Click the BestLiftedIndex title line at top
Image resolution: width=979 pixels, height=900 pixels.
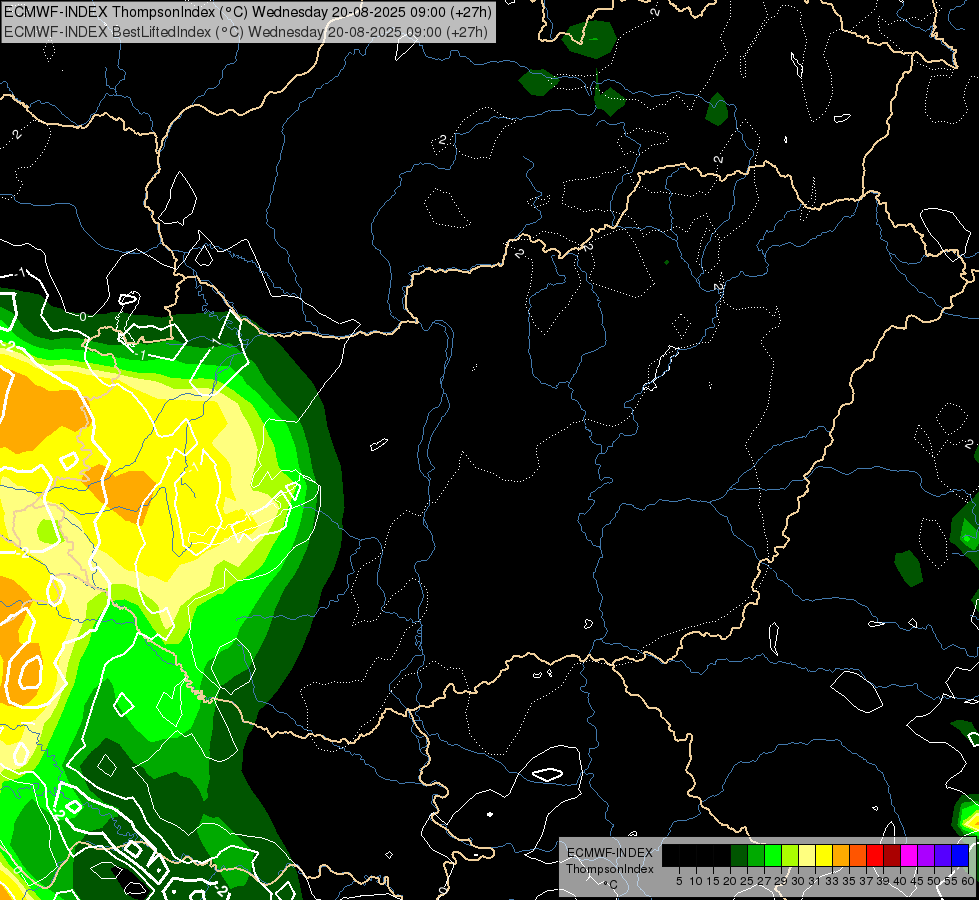(x=245, y=31)
